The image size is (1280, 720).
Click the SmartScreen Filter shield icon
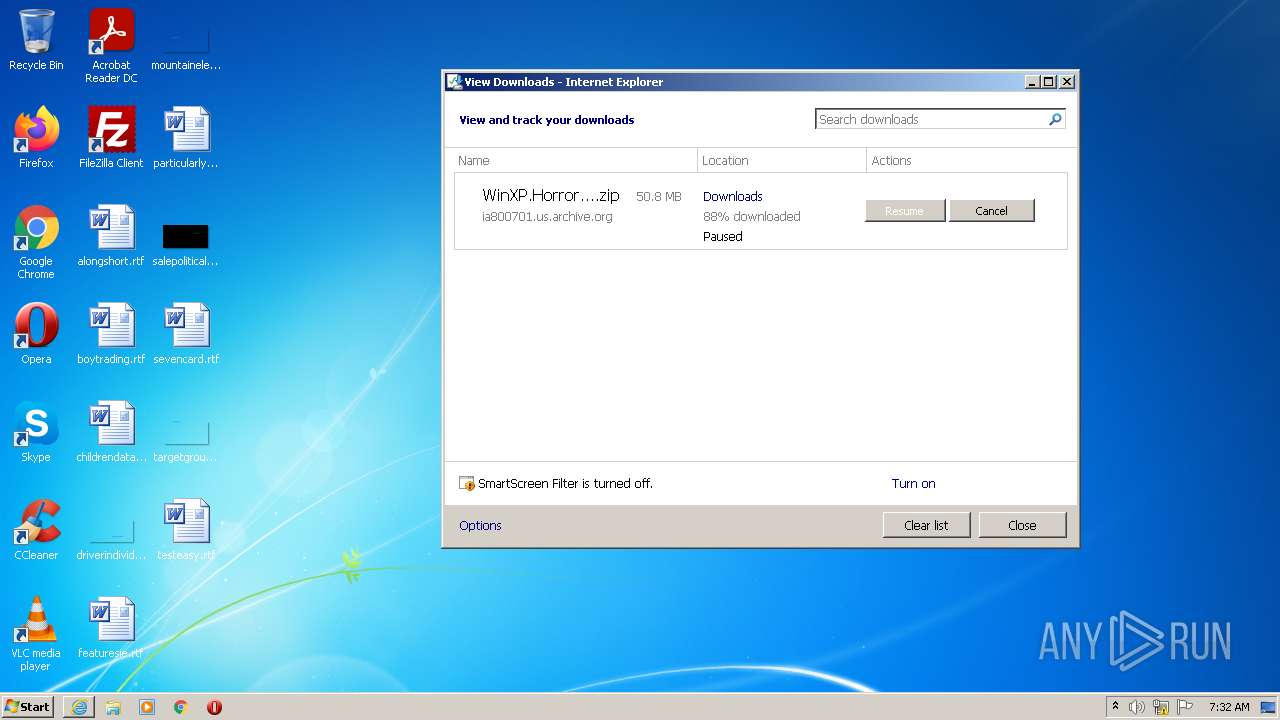[x=467, y=484]
